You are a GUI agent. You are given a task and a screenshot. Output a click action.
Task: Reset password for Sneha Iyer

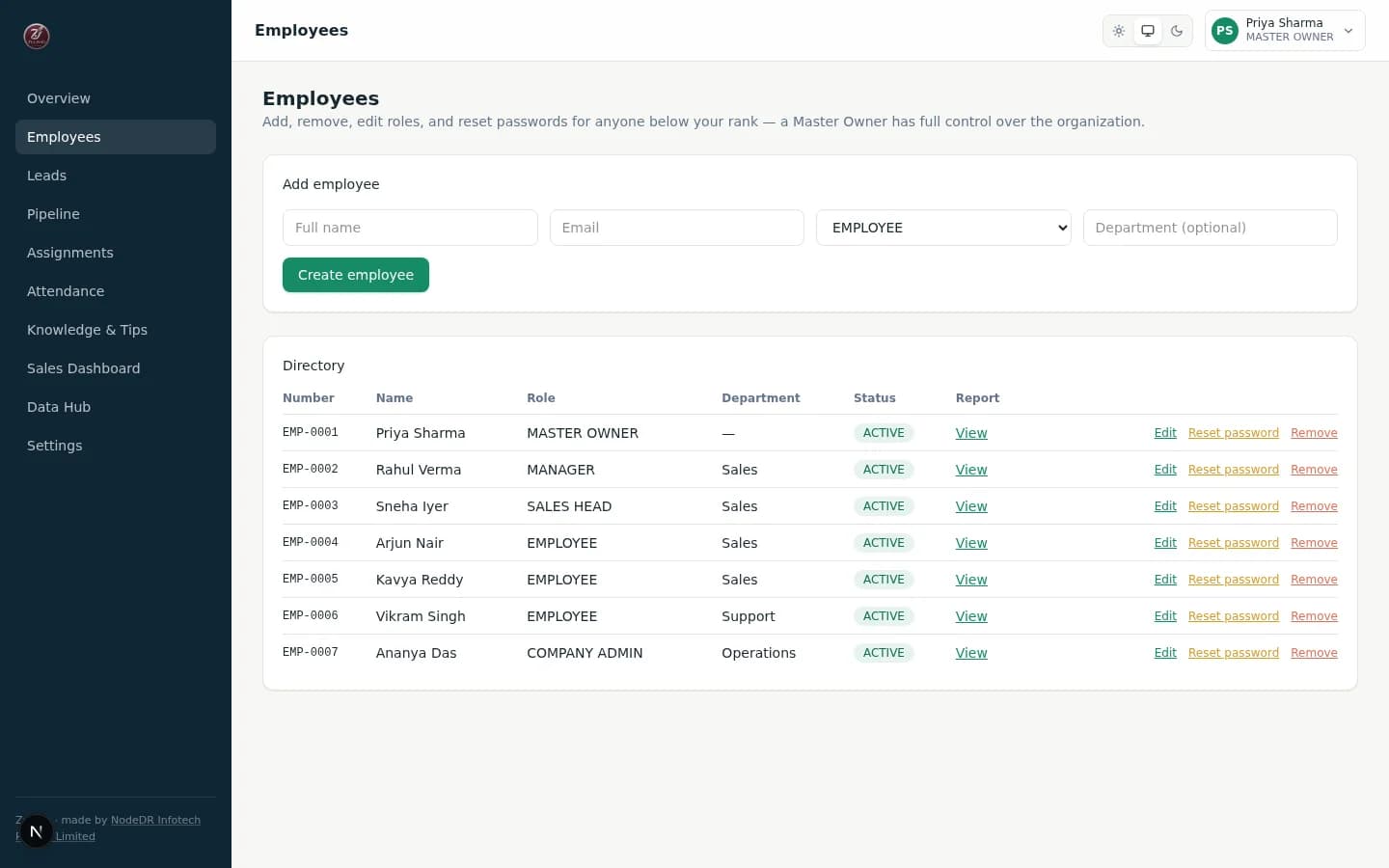1234,506
